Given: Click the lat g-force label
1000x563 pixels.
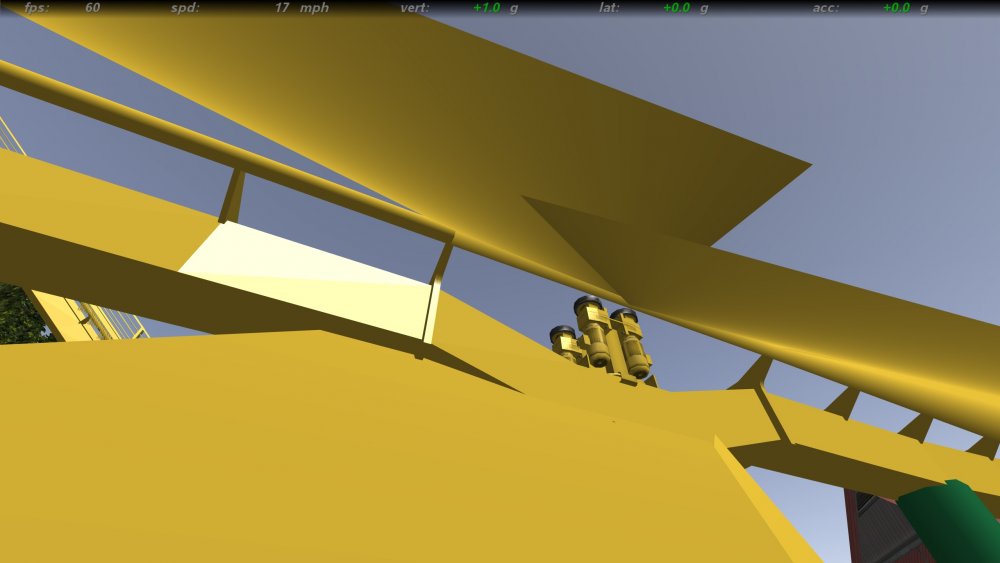Looking at the screenshot, I should coord(609,8).
